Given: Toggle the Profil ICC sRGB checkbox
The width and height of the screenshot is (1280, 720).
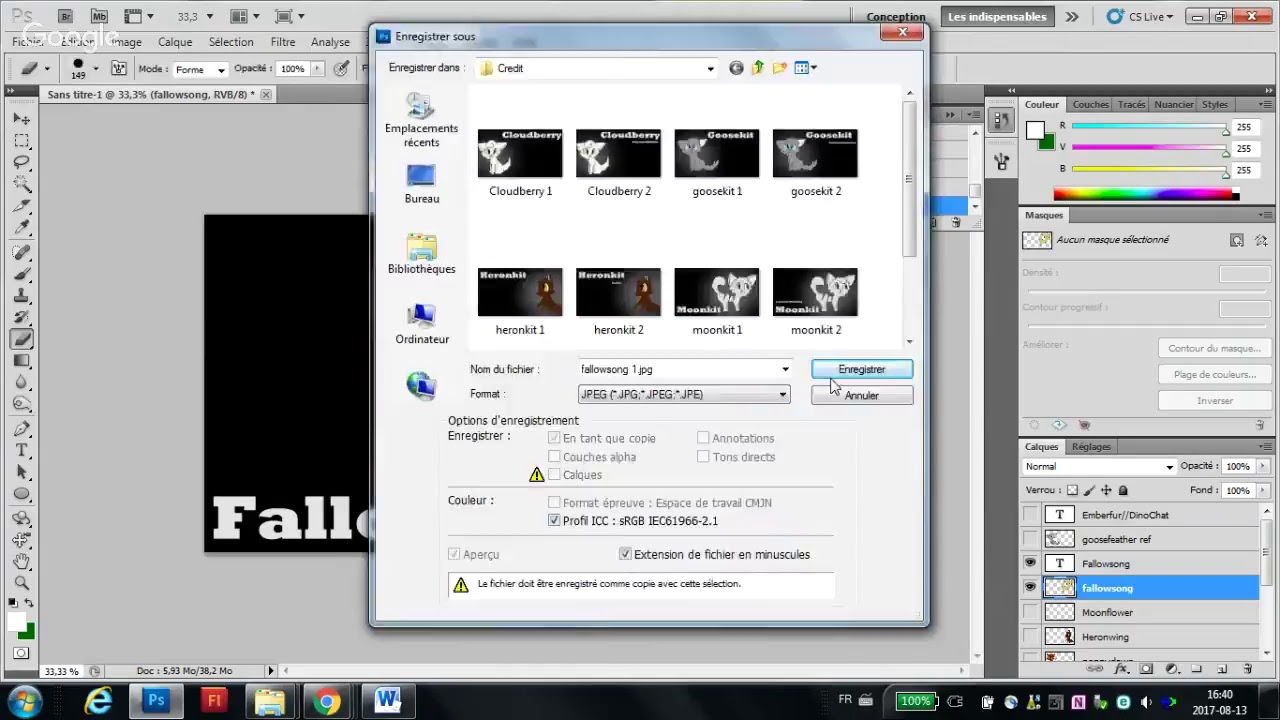Looking at the screenshot, I should (x=554, y=521).
